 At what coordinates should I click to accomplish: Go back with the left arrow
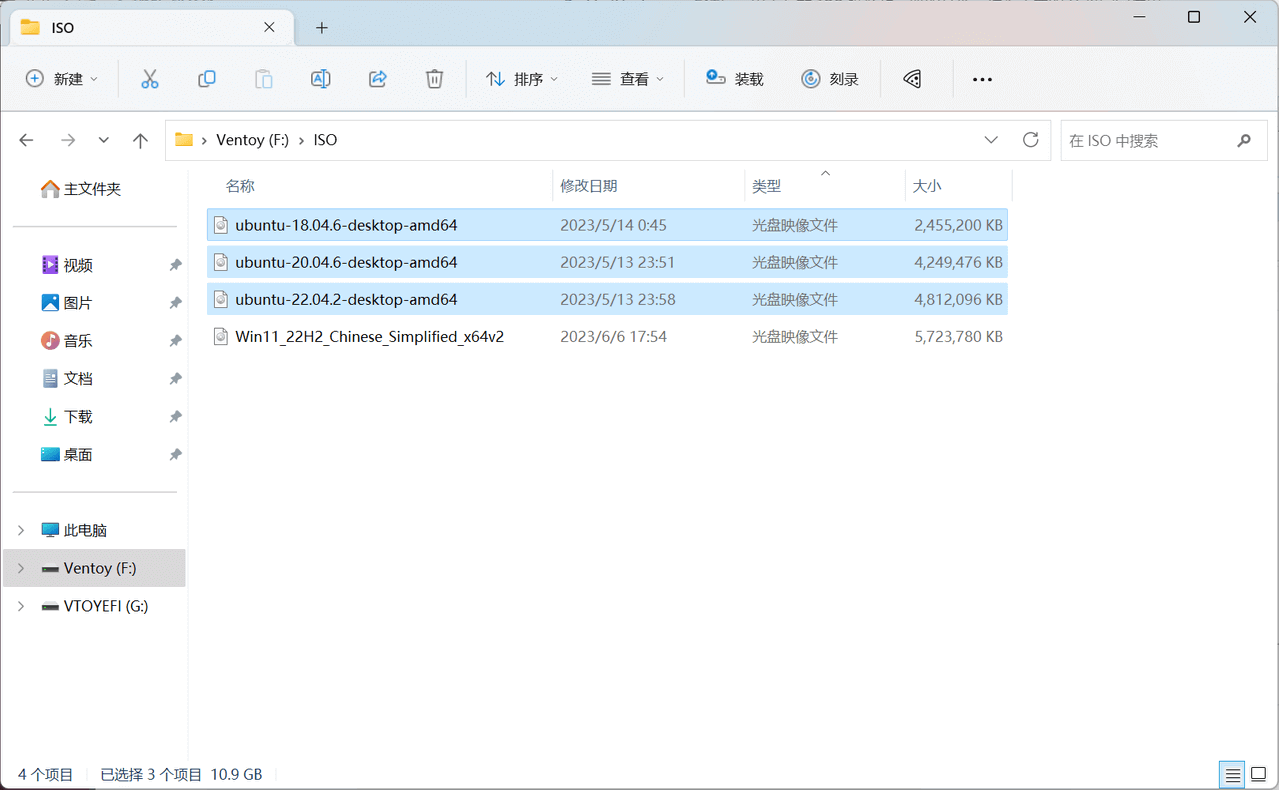coord(27,140)
